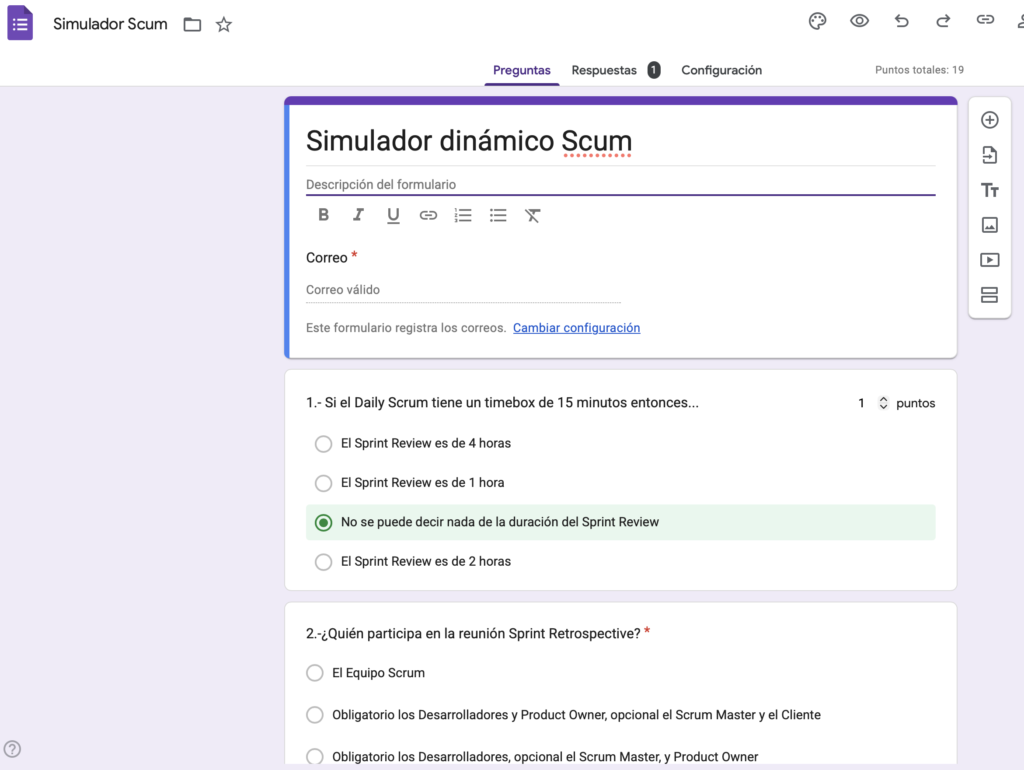Image resolution: width=1024 pixels, height=770 pixels.
Task: Open the Configuración tab
Action: (x=721, y=70)
